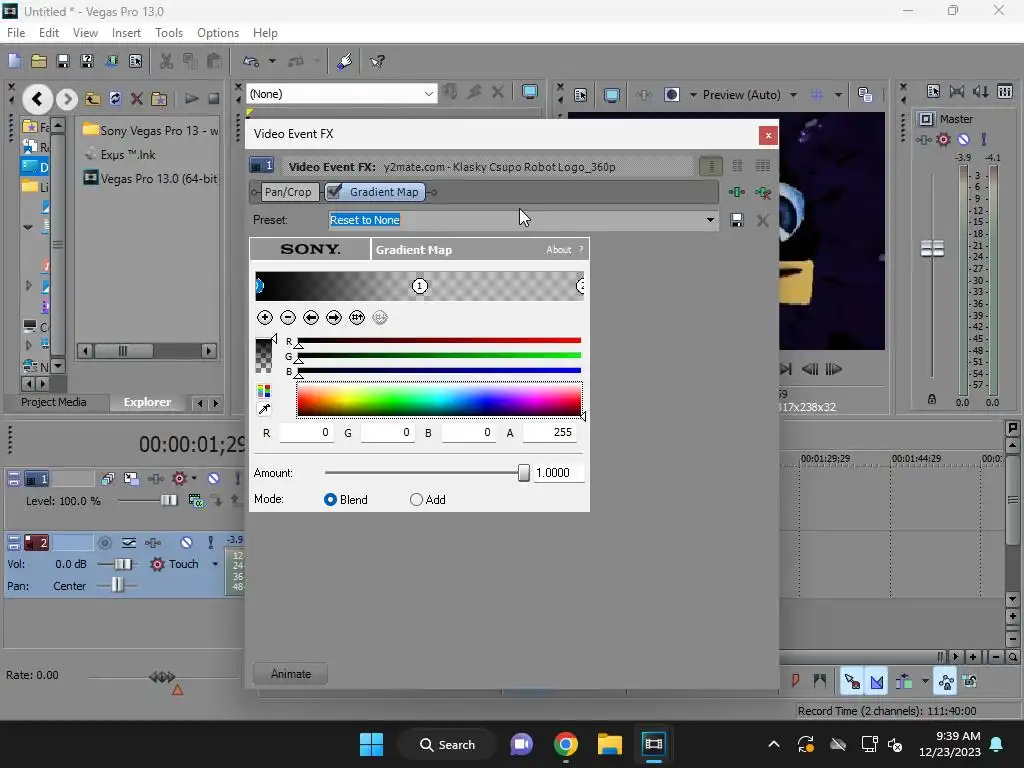This screenshot has width=1024, height=768.
Task: Go forward in Explorer panel
Action: point(67,99)
